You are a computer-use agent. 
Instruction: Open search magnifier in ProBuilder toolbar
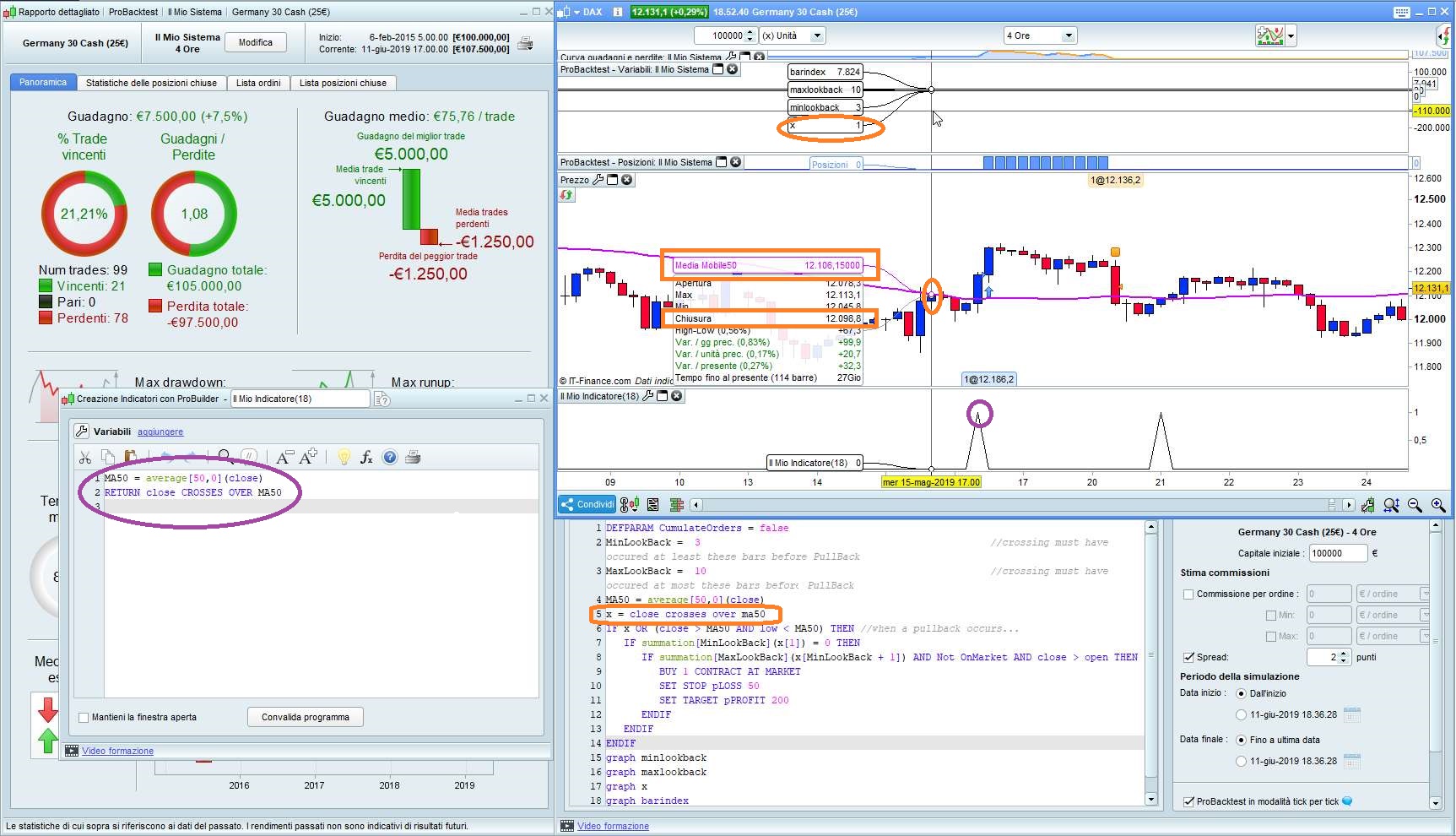coord(225,457)
